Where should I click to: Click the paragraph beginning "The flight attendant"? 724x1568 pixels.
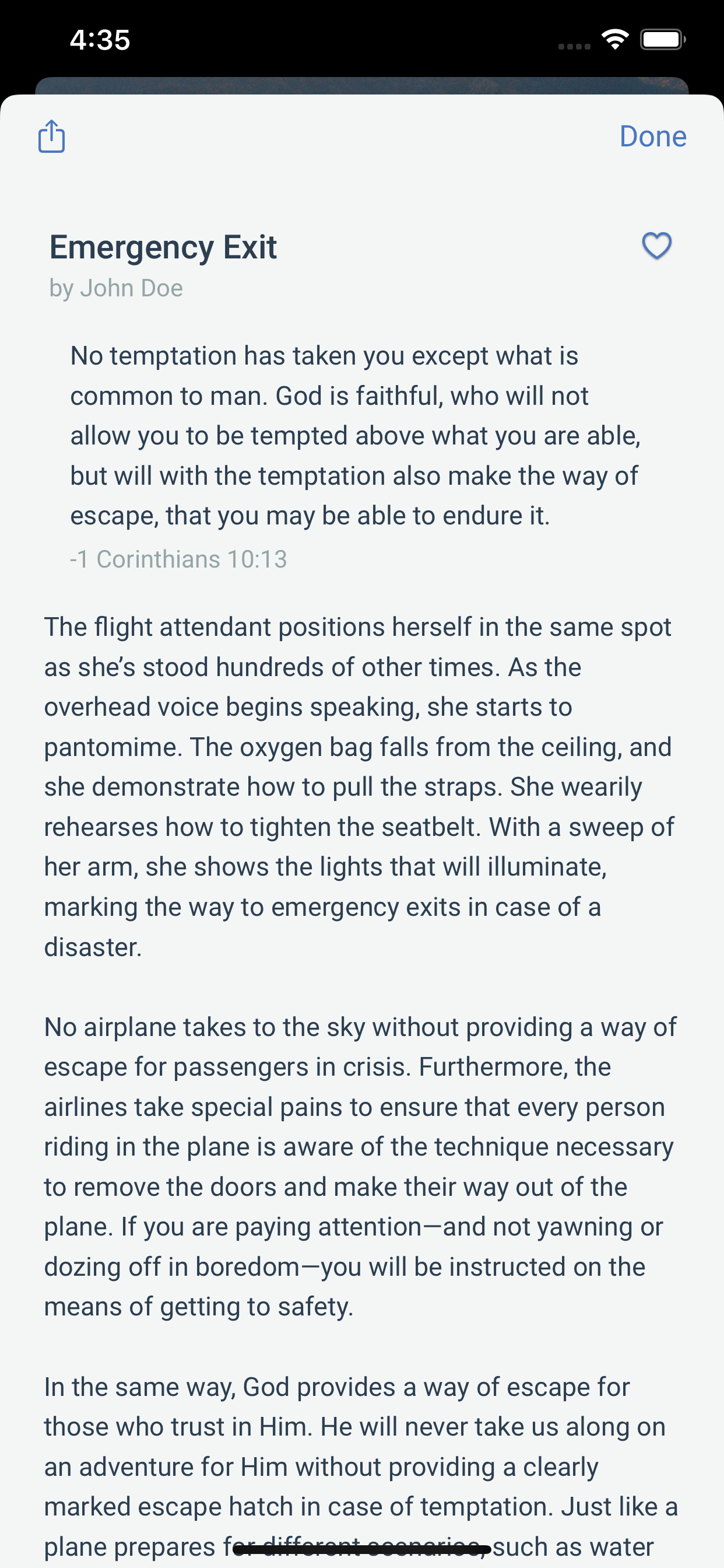359,786
